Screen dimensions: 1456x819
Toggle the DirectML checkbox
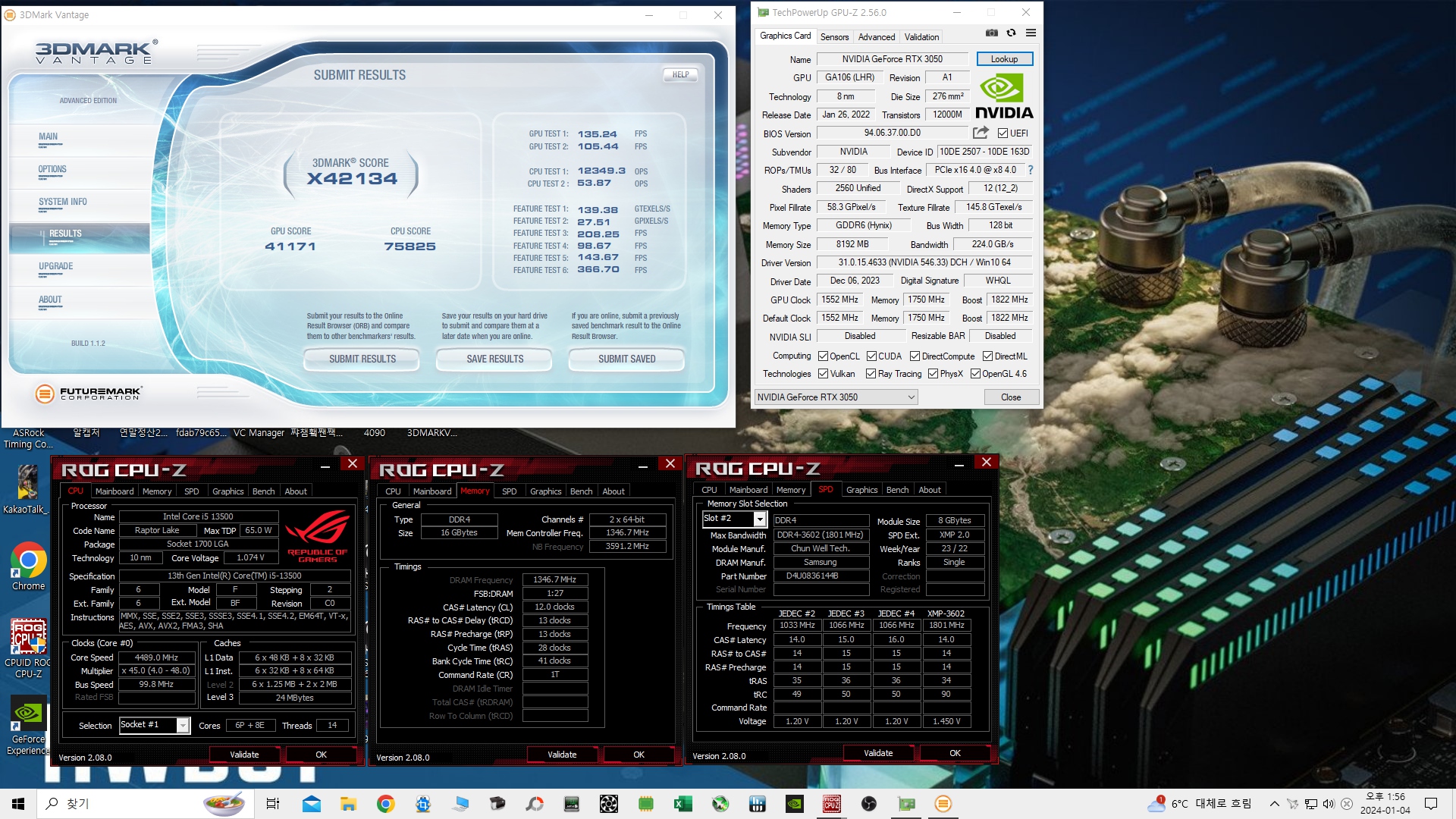(x=987, y=356)
